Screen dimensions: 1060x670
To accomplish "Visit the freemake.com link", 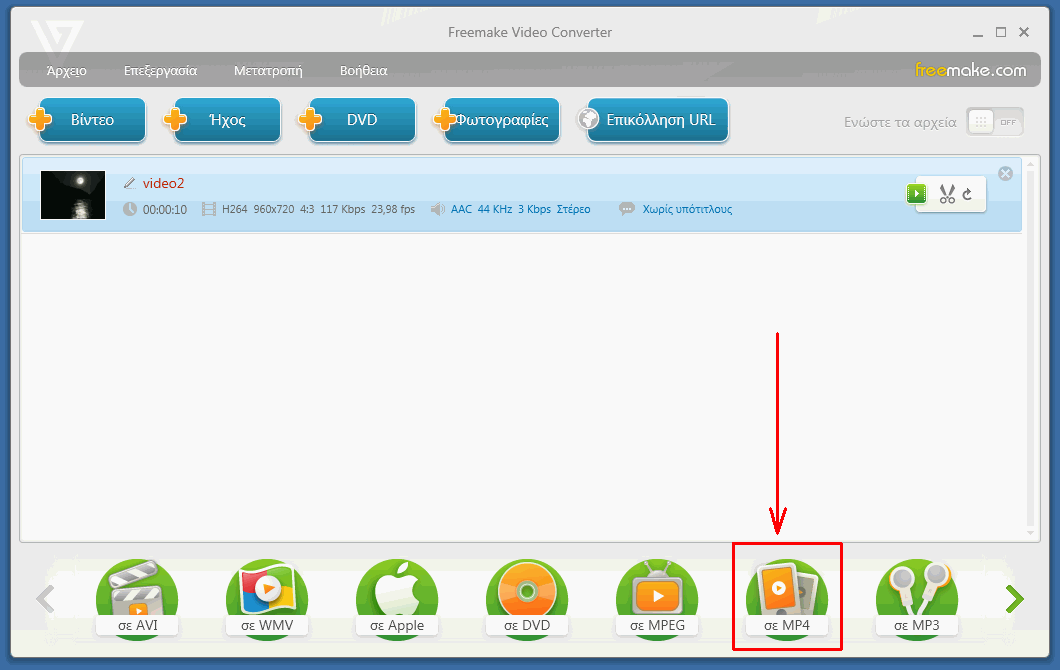I will 970,70.
